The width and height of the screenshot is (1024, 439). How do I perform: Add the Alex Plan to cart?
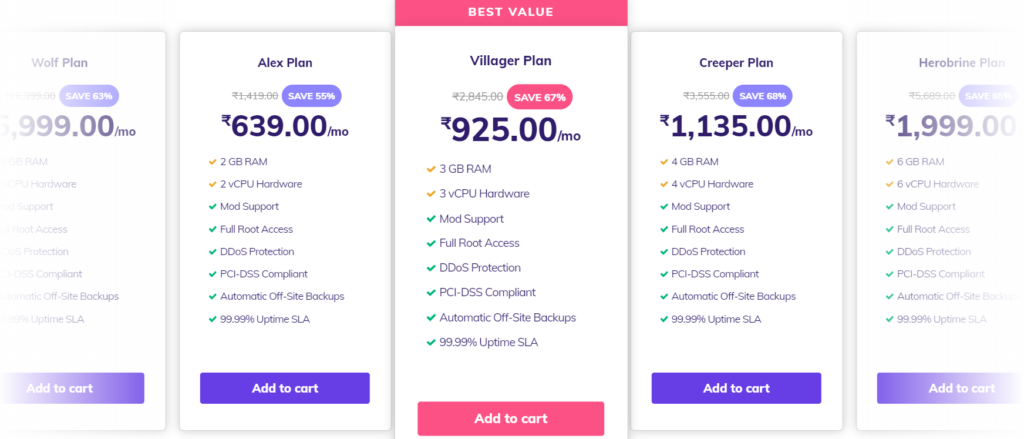tap(285, 388)
